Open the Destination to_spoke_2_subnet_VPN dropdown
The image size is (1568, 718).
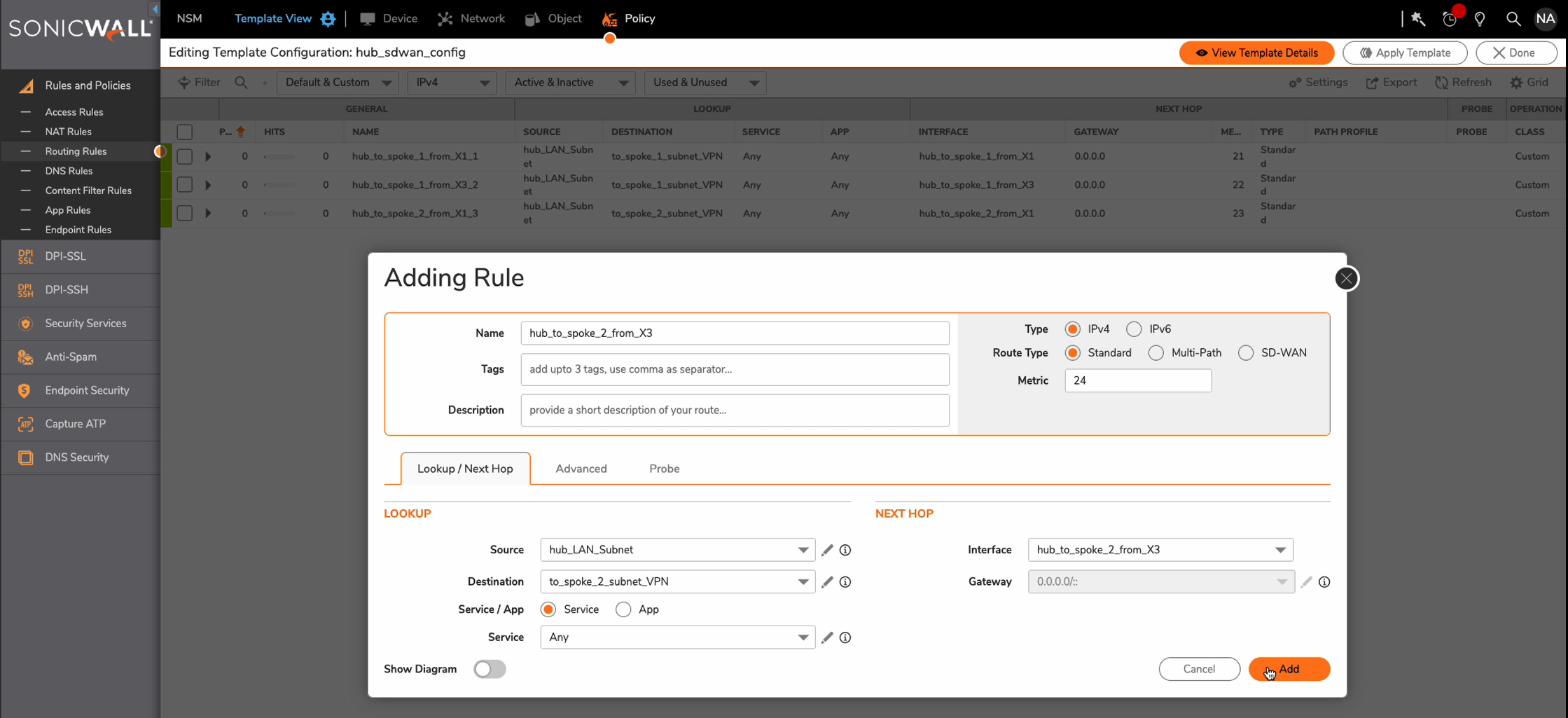677,581
